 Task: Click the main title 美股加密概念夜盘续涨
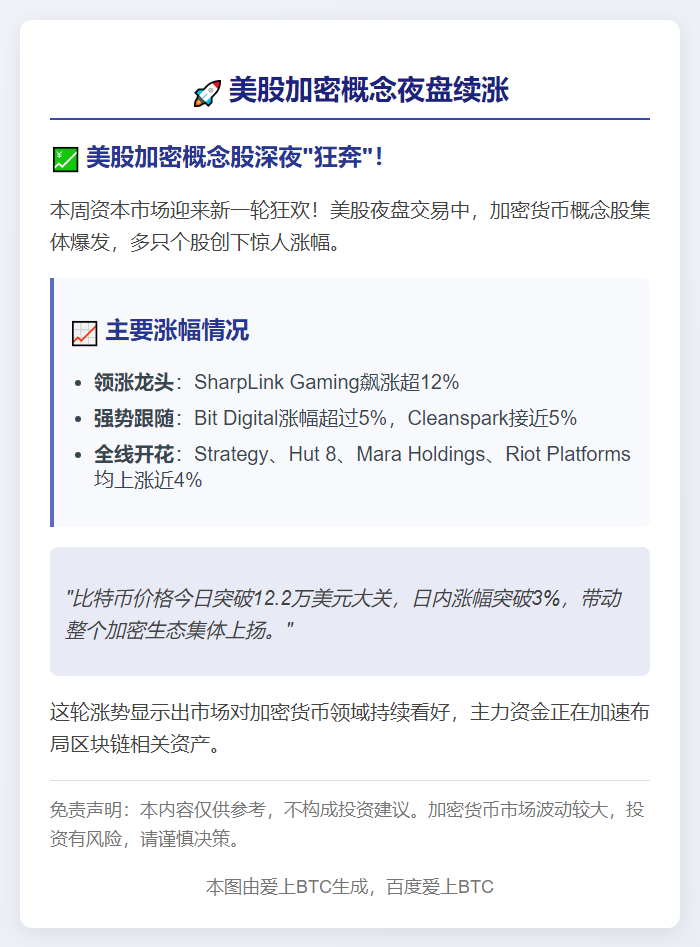tap(368, 91)
